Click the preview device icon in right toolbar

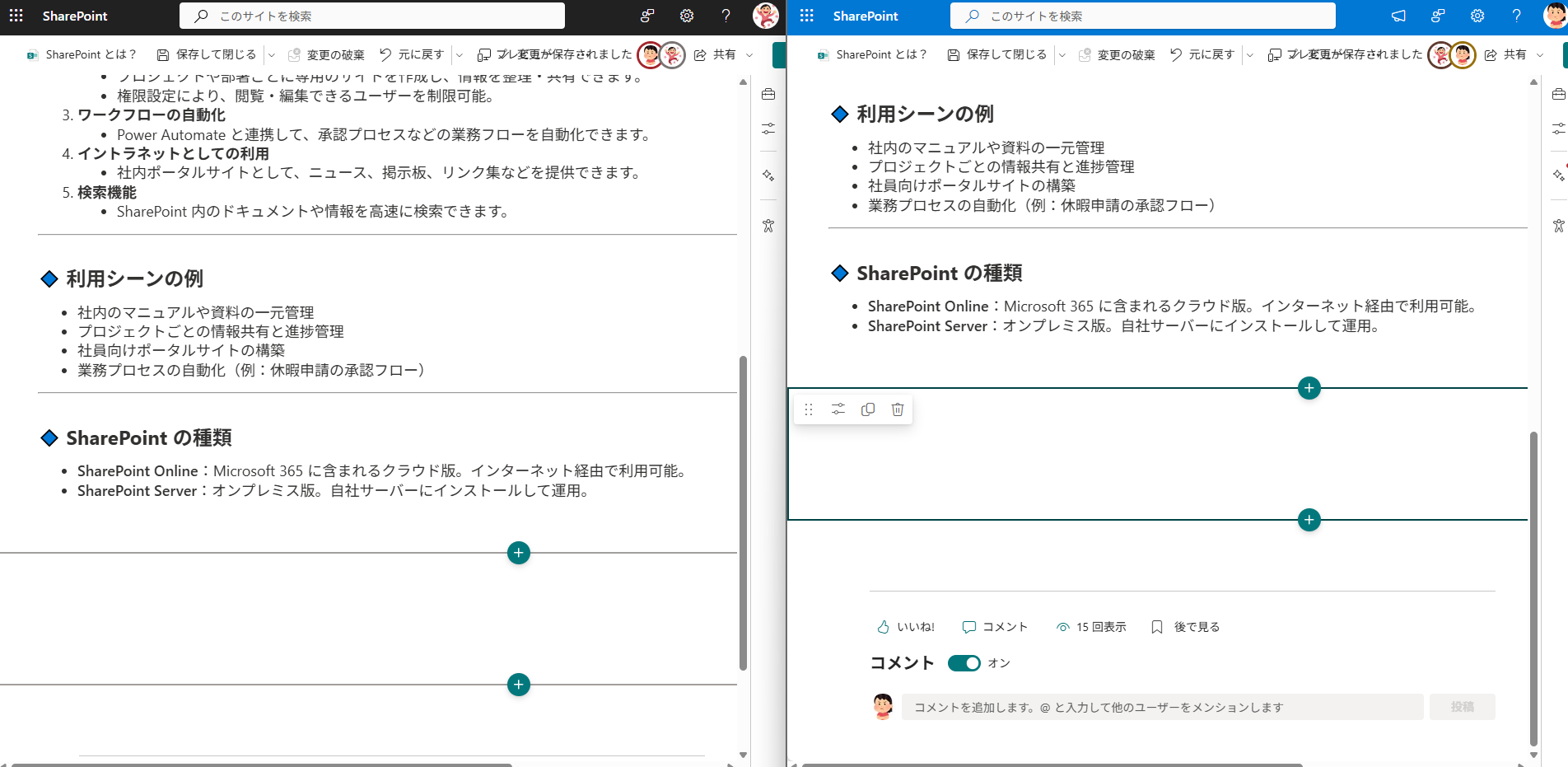click(1275, 54)
